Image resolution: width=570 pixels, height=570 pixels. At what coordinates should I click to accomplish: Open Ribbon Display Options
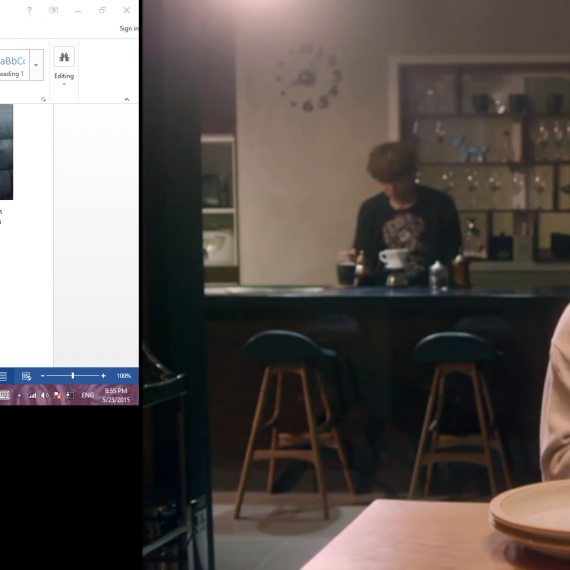pyautogui.click(x=53, y=10)
